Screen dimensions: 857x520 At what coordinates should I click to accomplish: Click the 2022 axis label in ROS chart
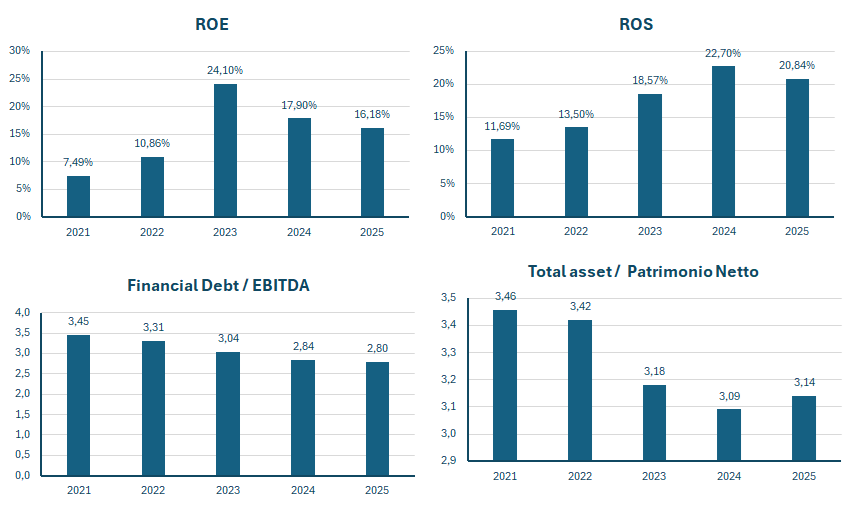click(x=576, y=231)
